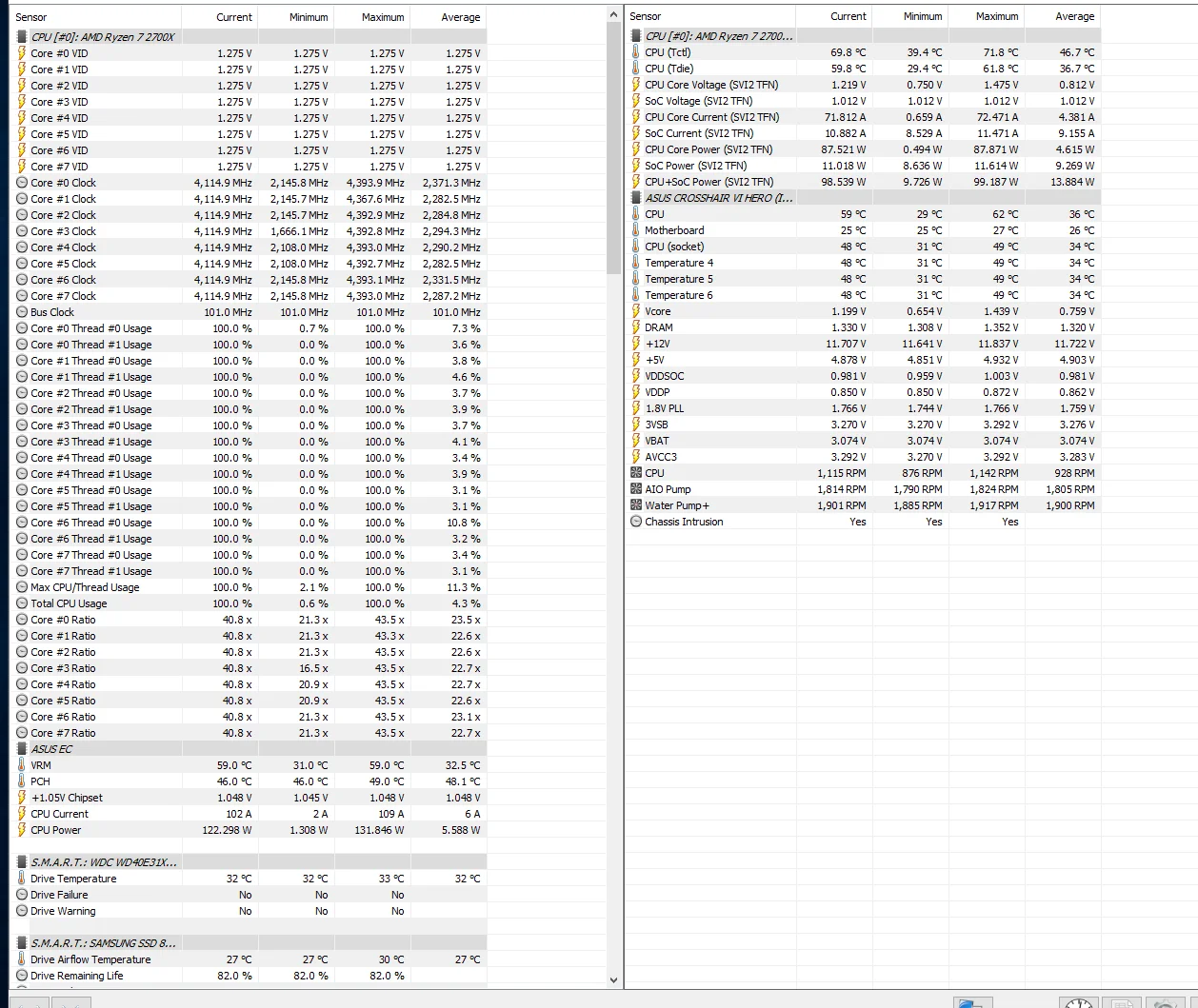Select the Max CPU/Thread Usage row label
This screenshot has width=1198, height=1008.
85,587
